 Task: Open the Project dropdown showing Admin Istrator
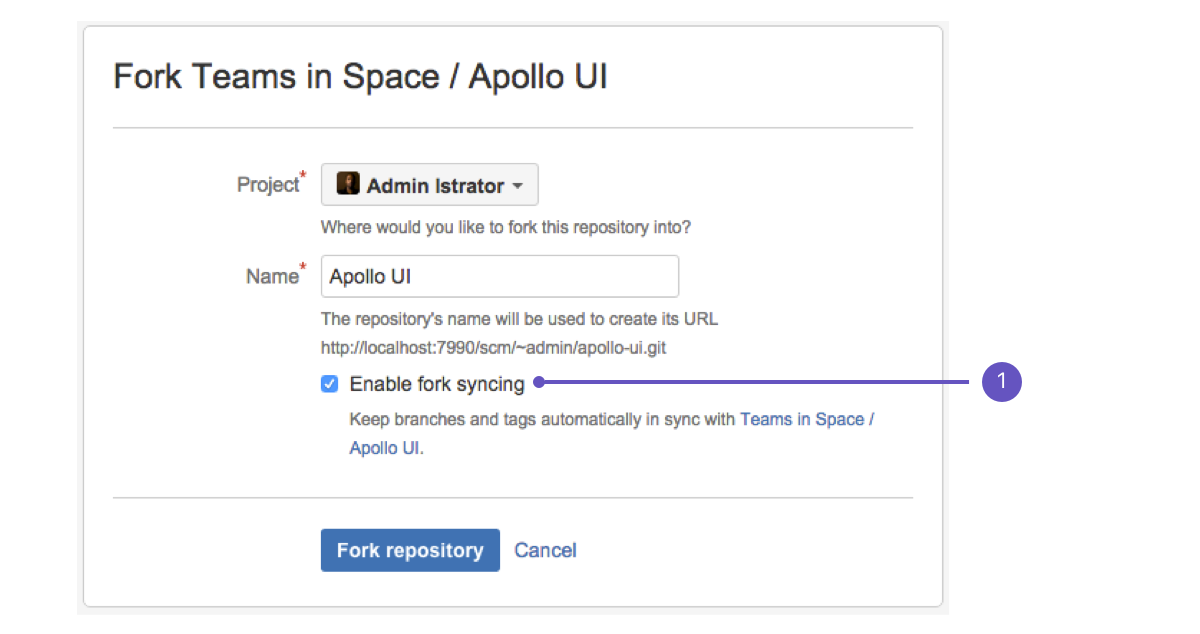click(x=429, y=185)
